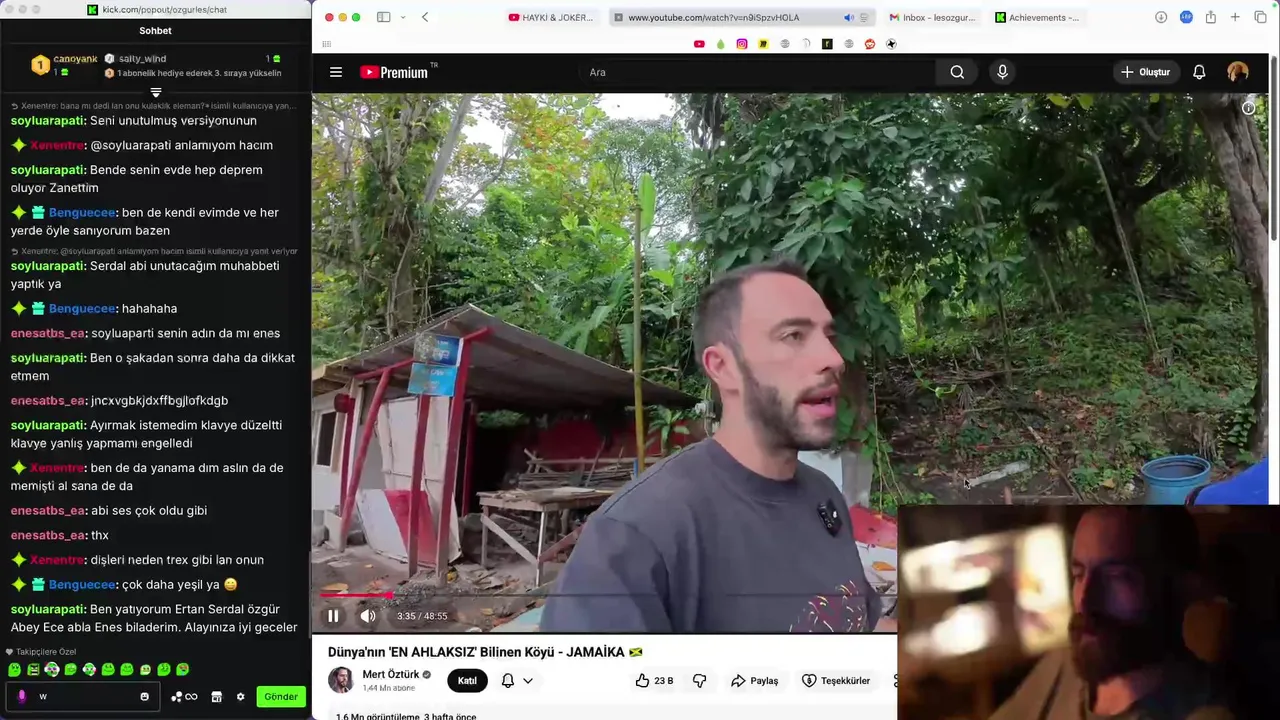Open the YouTube hamburger guide menu
Image resolution: width=1280 pixels, height=720 pixels.
click(x=336, y=72)
